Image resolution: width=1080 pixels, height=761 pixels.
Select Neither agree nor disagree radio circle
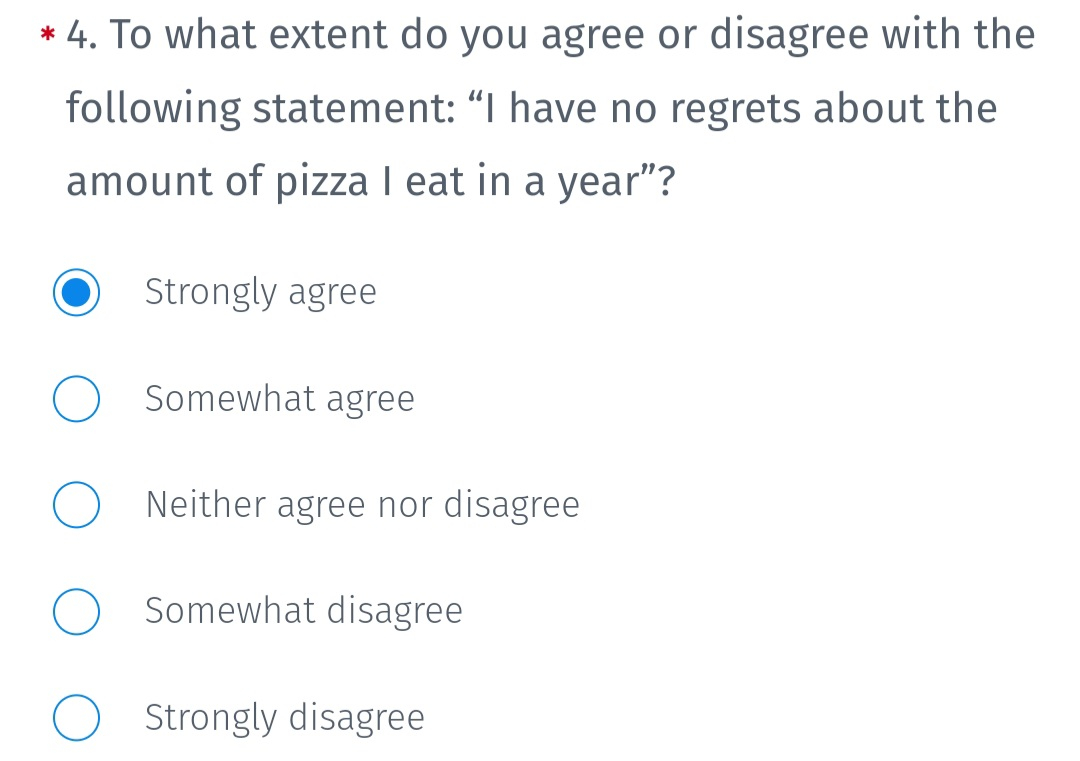point(76,505)
